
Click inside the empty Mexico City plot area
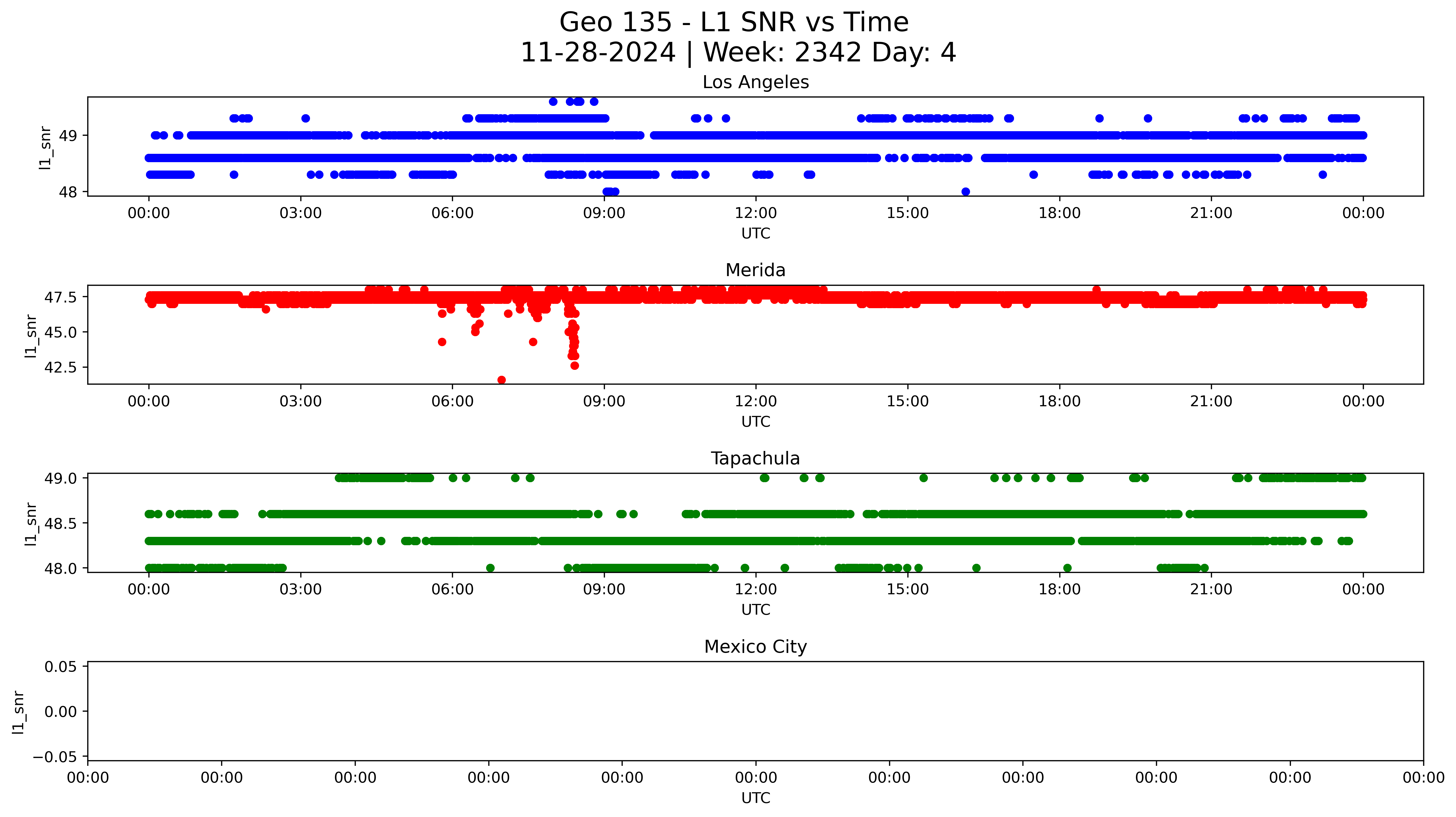(x=755, y=711)
